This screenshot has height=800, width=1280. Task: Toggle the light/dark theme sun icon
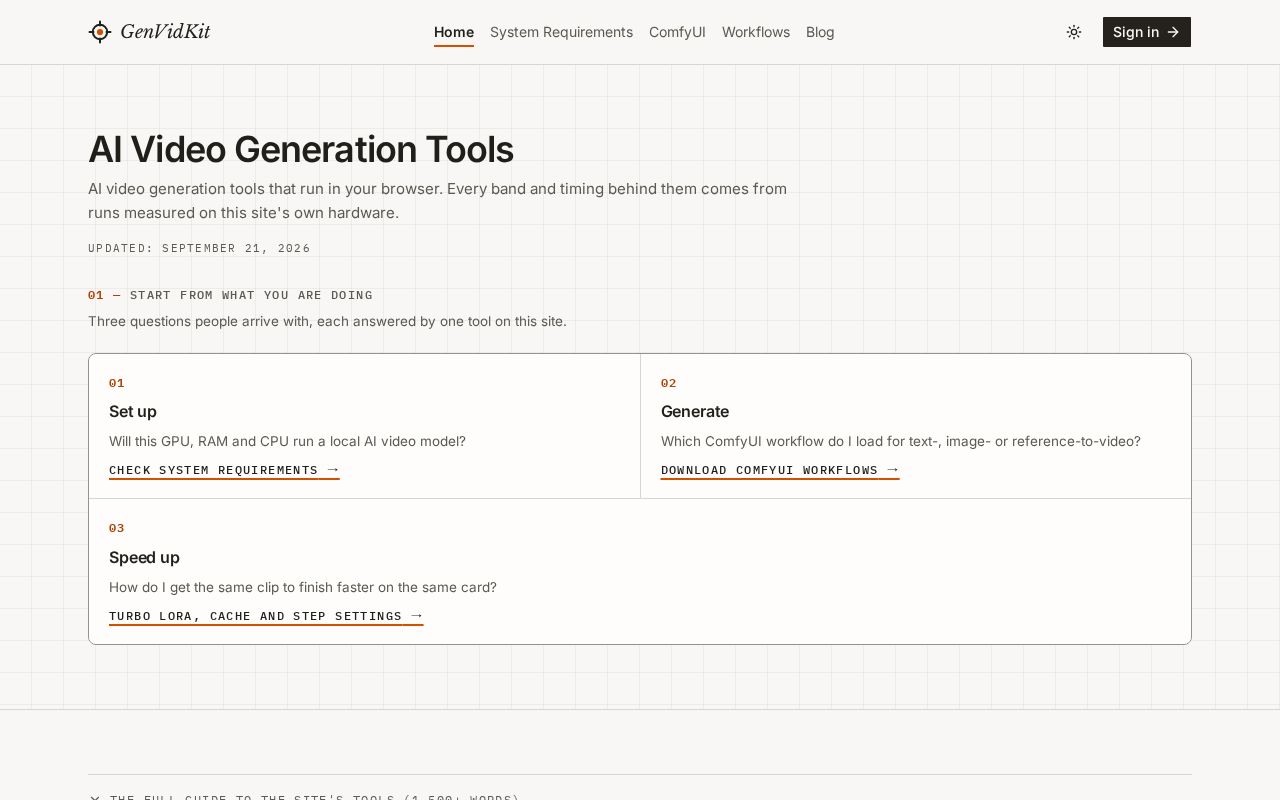point(1074,32)
